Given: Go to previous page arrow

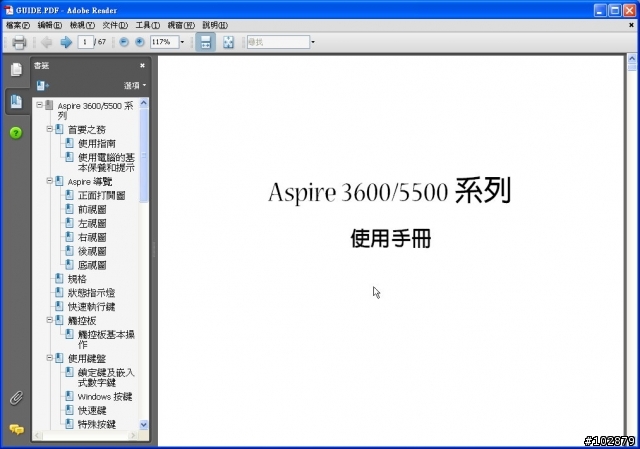Looking at the screenshot, I should click(x=47, y=42).
